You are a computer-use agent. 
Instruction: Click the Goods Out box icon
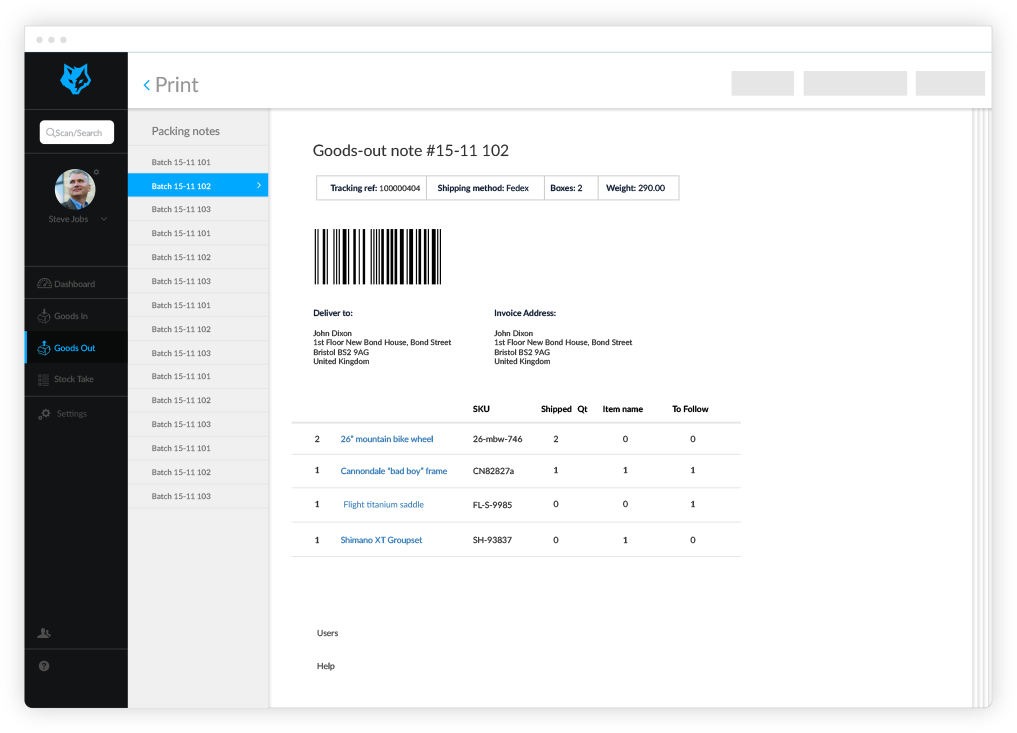point(44,348)
